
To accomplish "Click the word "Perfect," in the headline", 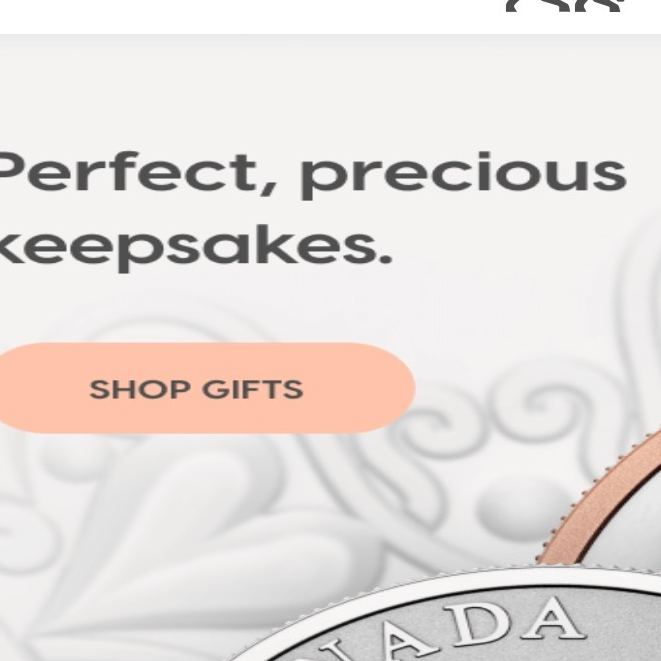I will [139, 173].
